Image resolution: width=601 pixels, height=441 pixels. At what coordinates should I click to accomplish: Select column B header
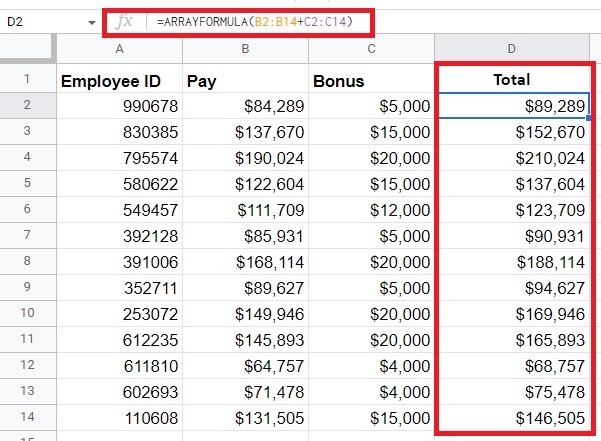[x=245, y=49]
